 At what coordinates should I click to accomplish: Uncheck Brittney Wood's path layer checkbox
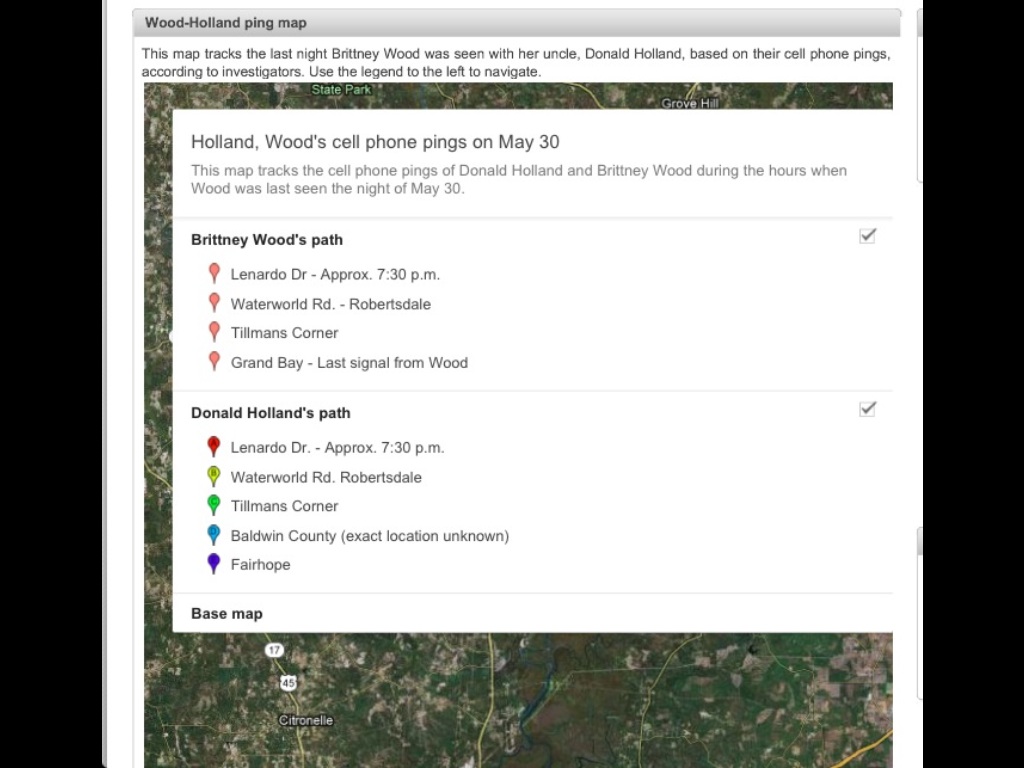pyautogui.click(x=867, y=236)
